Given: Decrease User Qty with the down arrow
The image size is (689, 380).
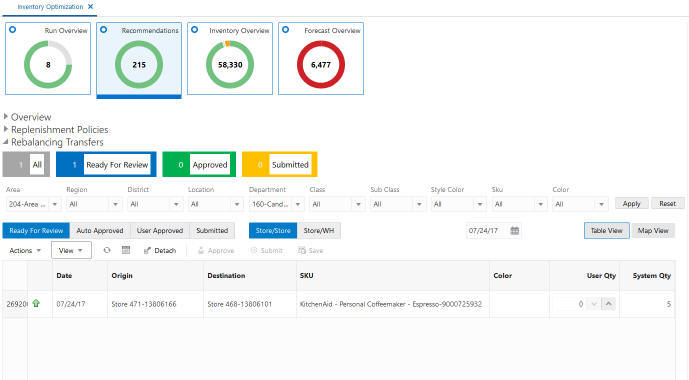Looking at the screenshot, I should click(595, 304).
